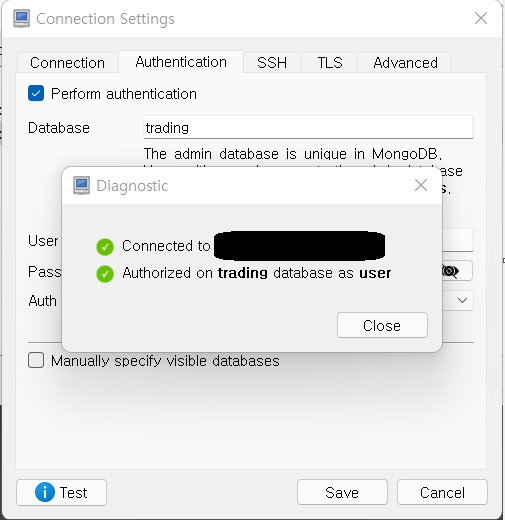This screenshot has width=505, height=520.
Task: Expand the Auth mechanism dropdown arrow
Action: 462,301
